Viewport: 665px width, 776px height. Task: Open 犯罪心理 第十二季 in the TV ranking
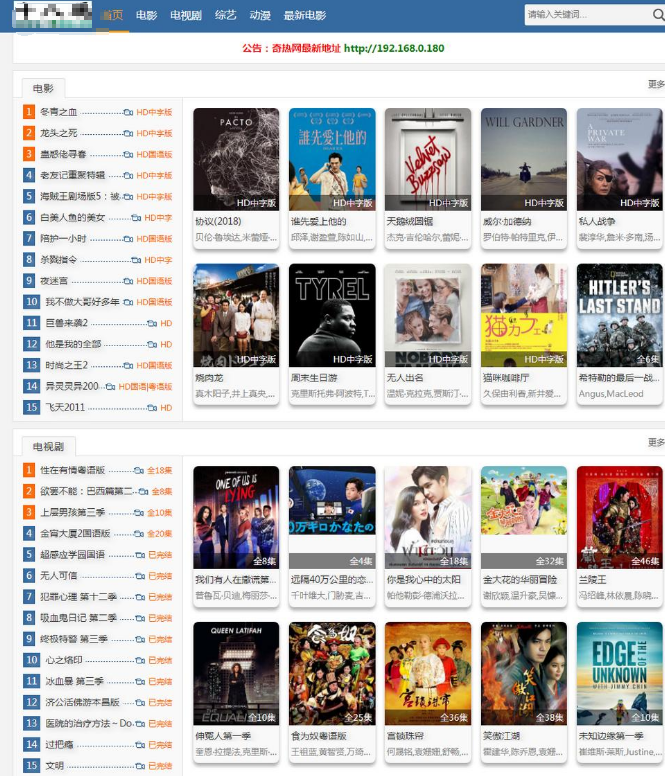tap(78, 597)
